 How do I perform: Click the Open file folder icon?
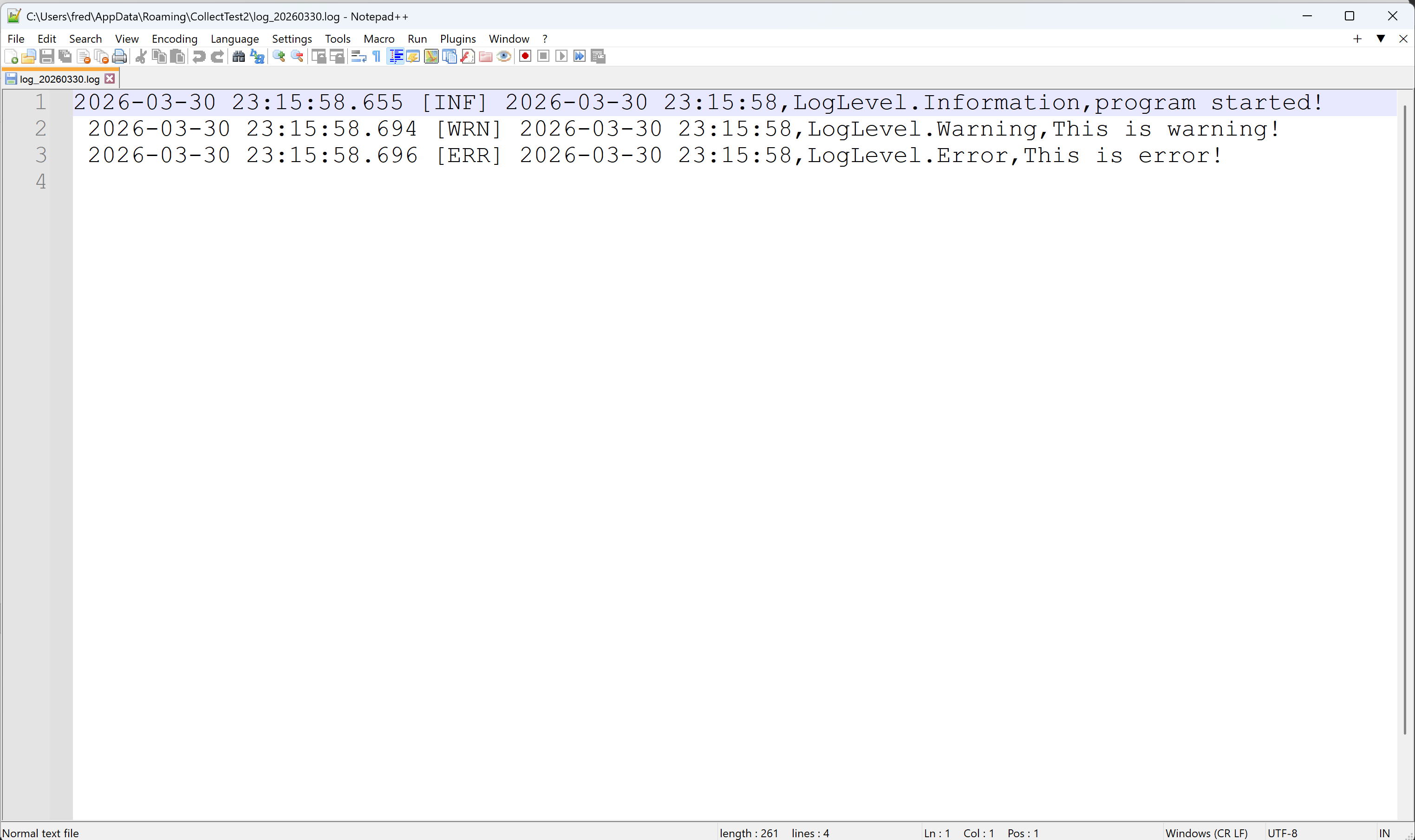pyautogui.click(x=29, y=56)
